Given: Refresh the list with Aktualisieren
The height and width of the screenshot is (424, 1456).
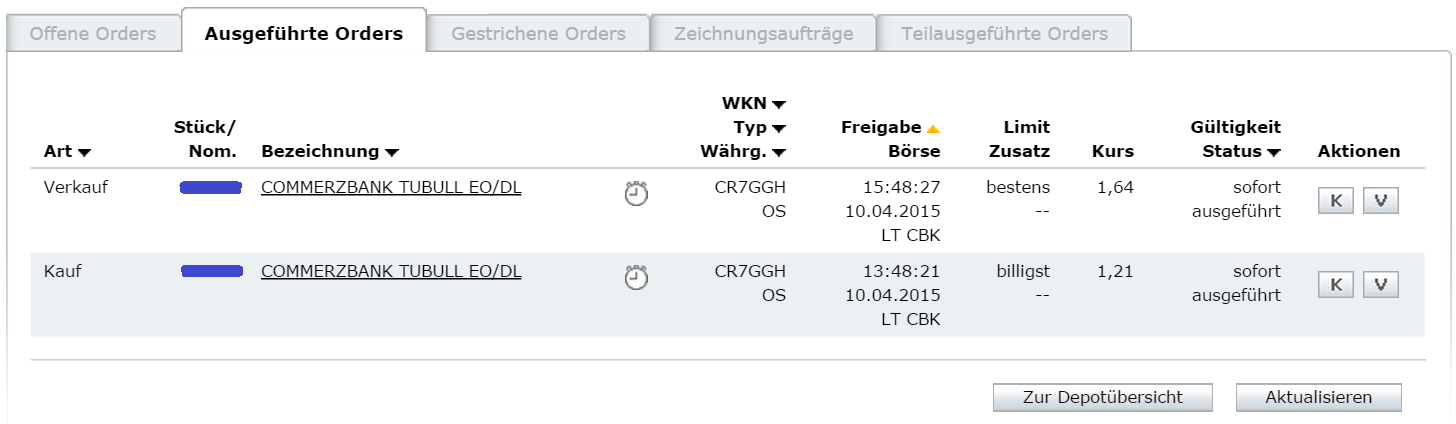Looking at the screenshot, I should 1318,397.
